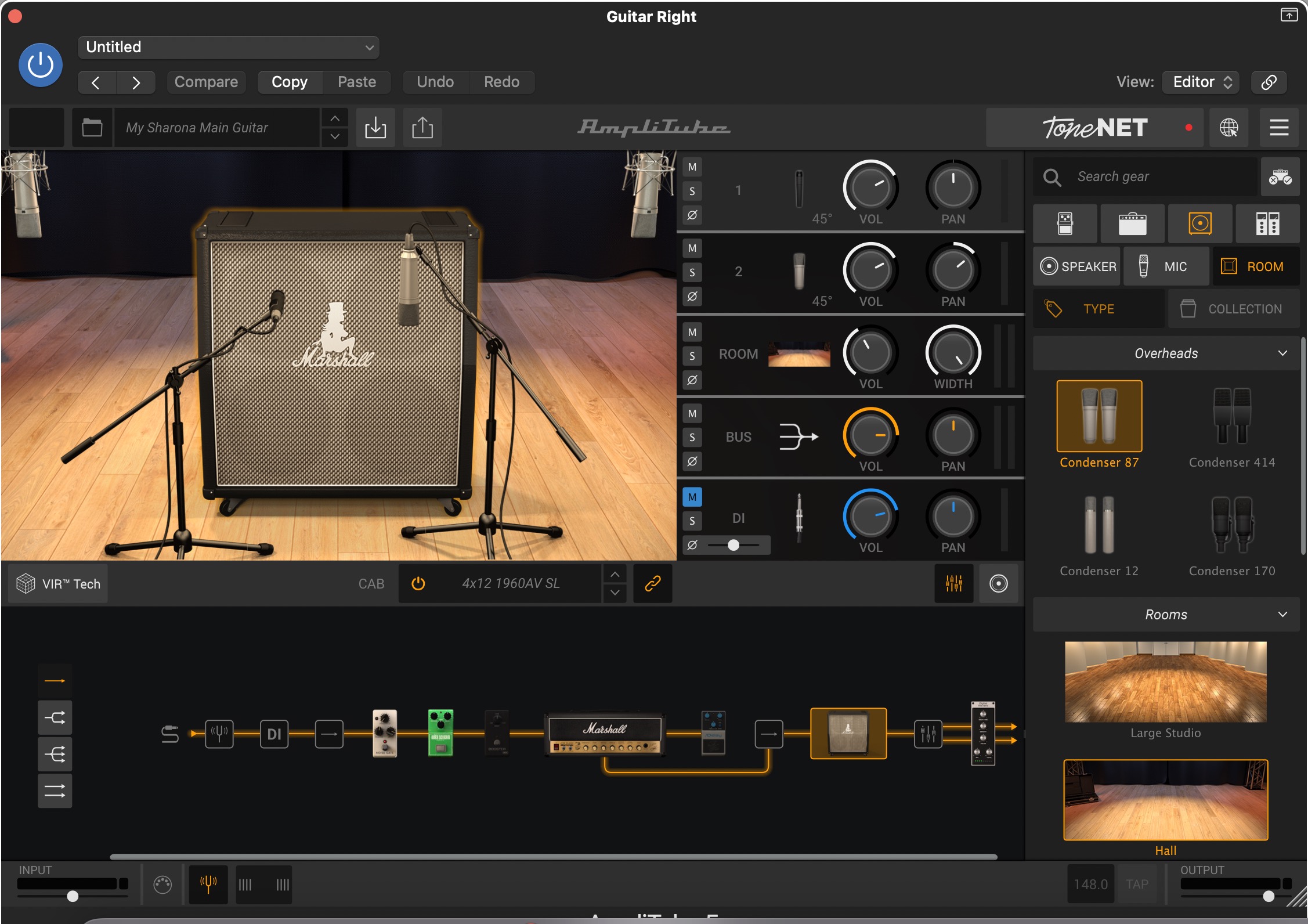Image resolution: width=1308 pixels, height=924 pixels.
Task: Click the mic 1 VOL knob
Action: (x=870, y=187)
